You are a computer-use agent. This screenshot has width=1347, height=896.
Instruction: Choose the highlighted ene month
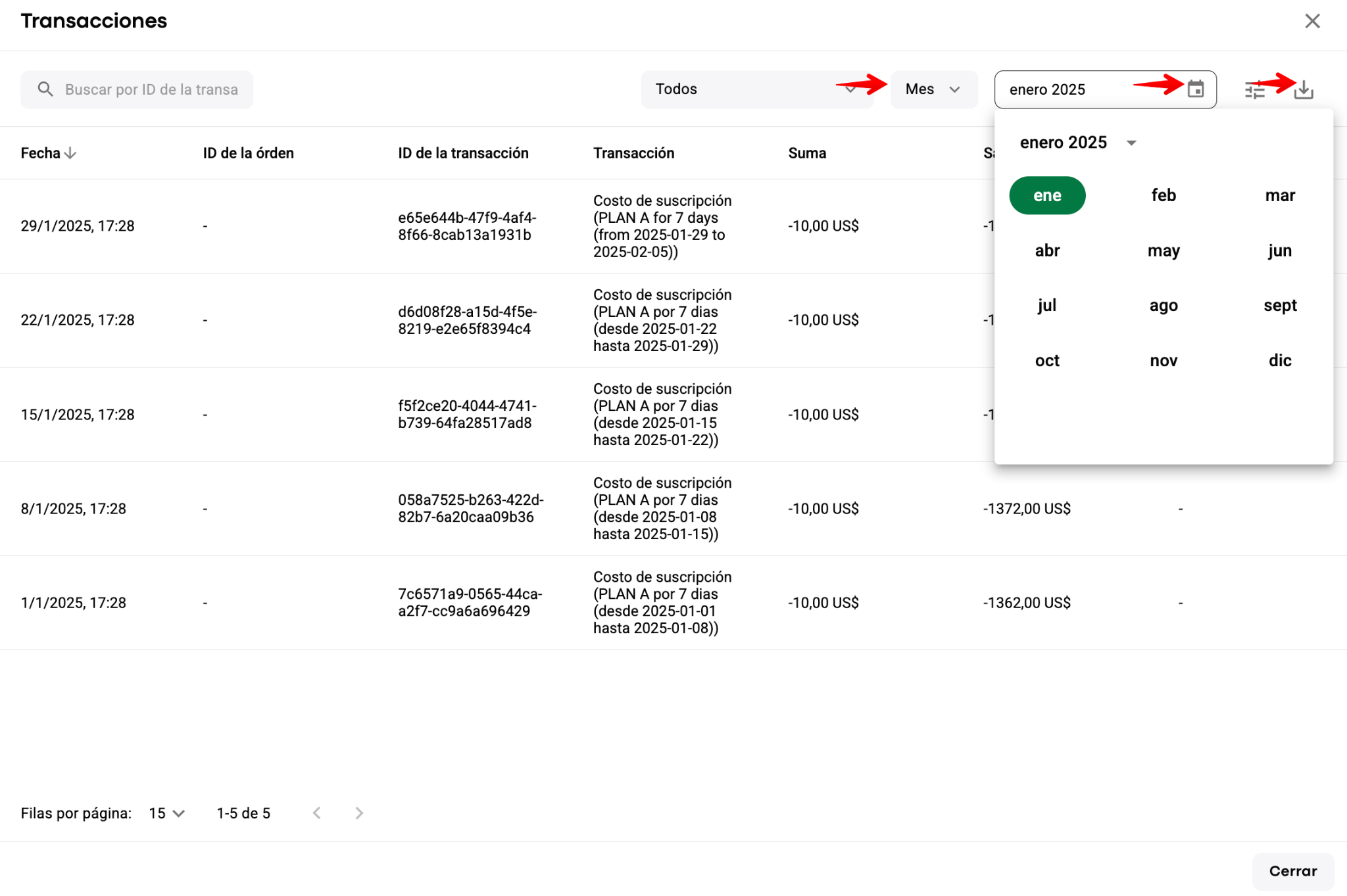(1047, 195)
